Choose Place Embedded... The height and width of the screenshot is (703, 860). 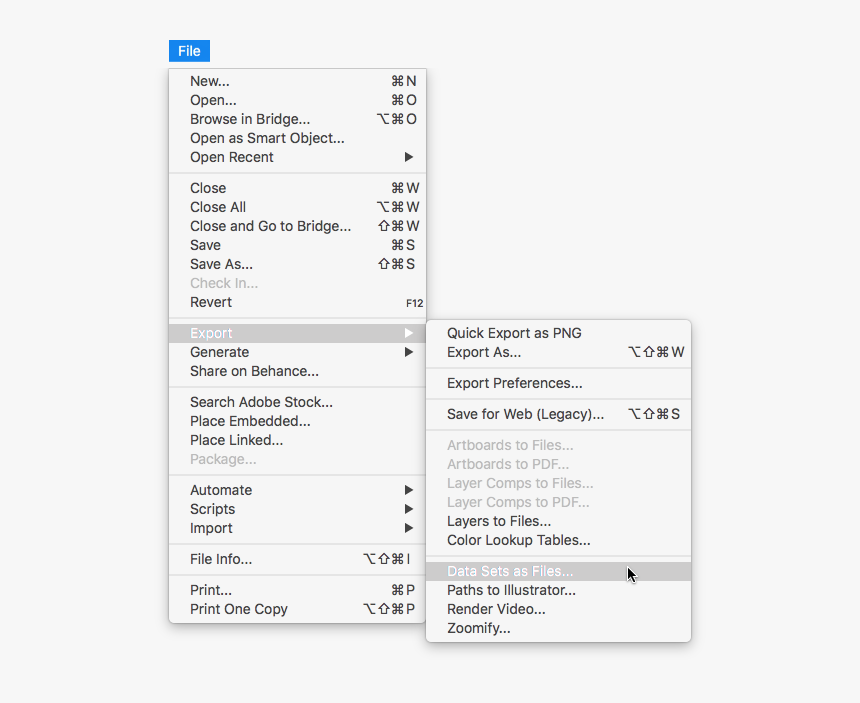tap(249, 421)
